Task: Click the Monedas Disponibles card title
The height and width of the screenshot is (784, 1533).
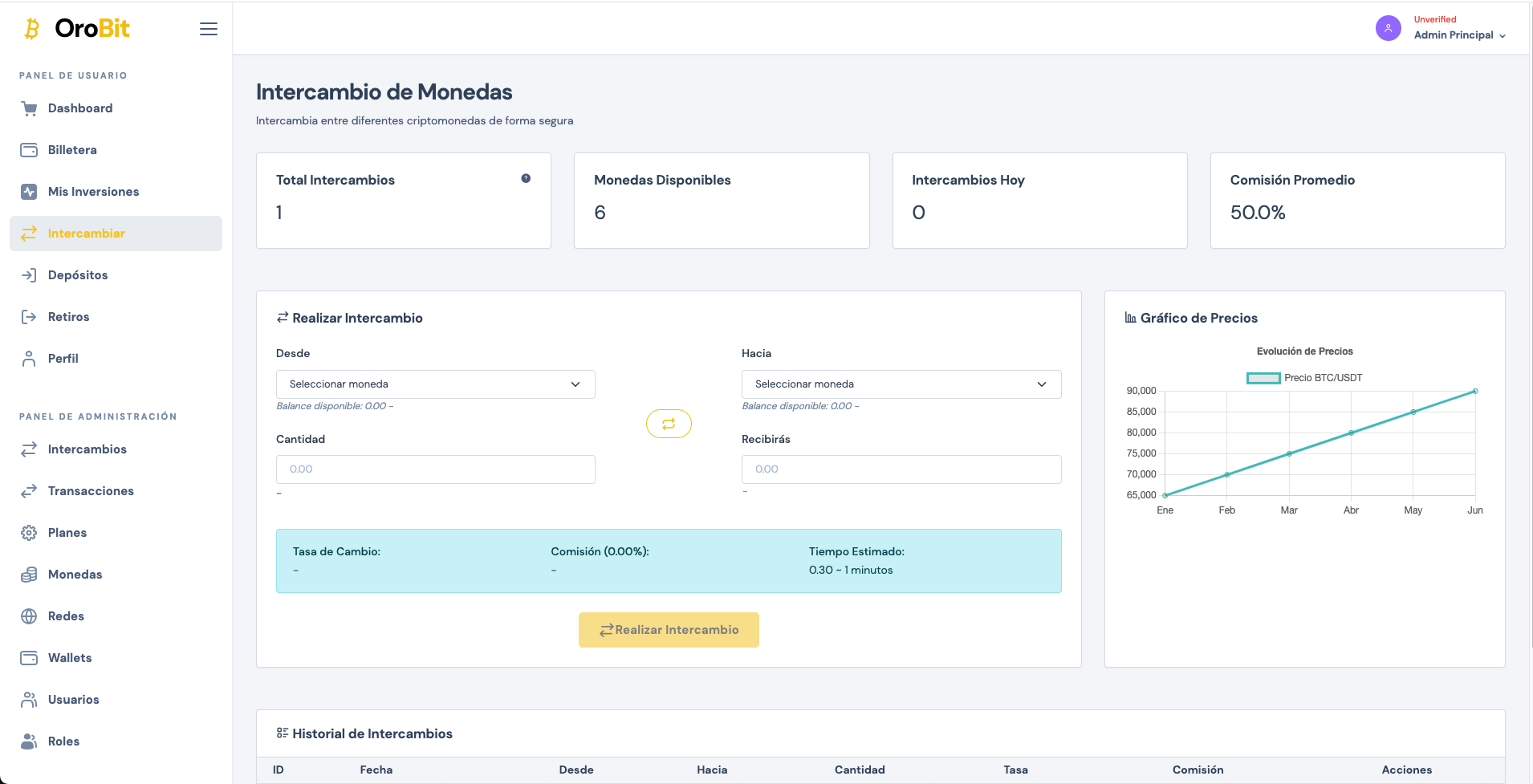Action: point(662,180)
